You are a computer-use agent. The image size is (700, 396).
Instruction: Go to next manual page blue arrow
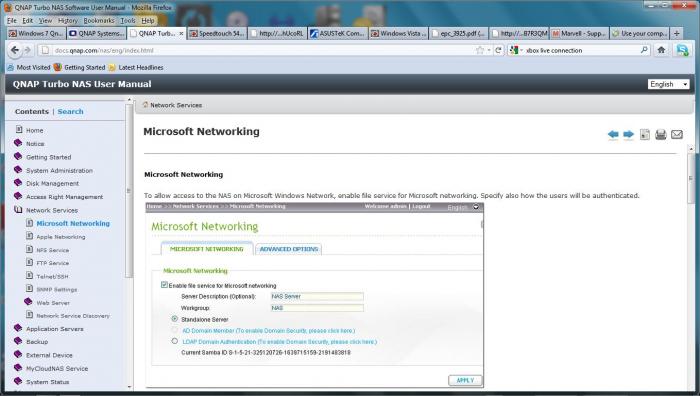tap(629, 134)
